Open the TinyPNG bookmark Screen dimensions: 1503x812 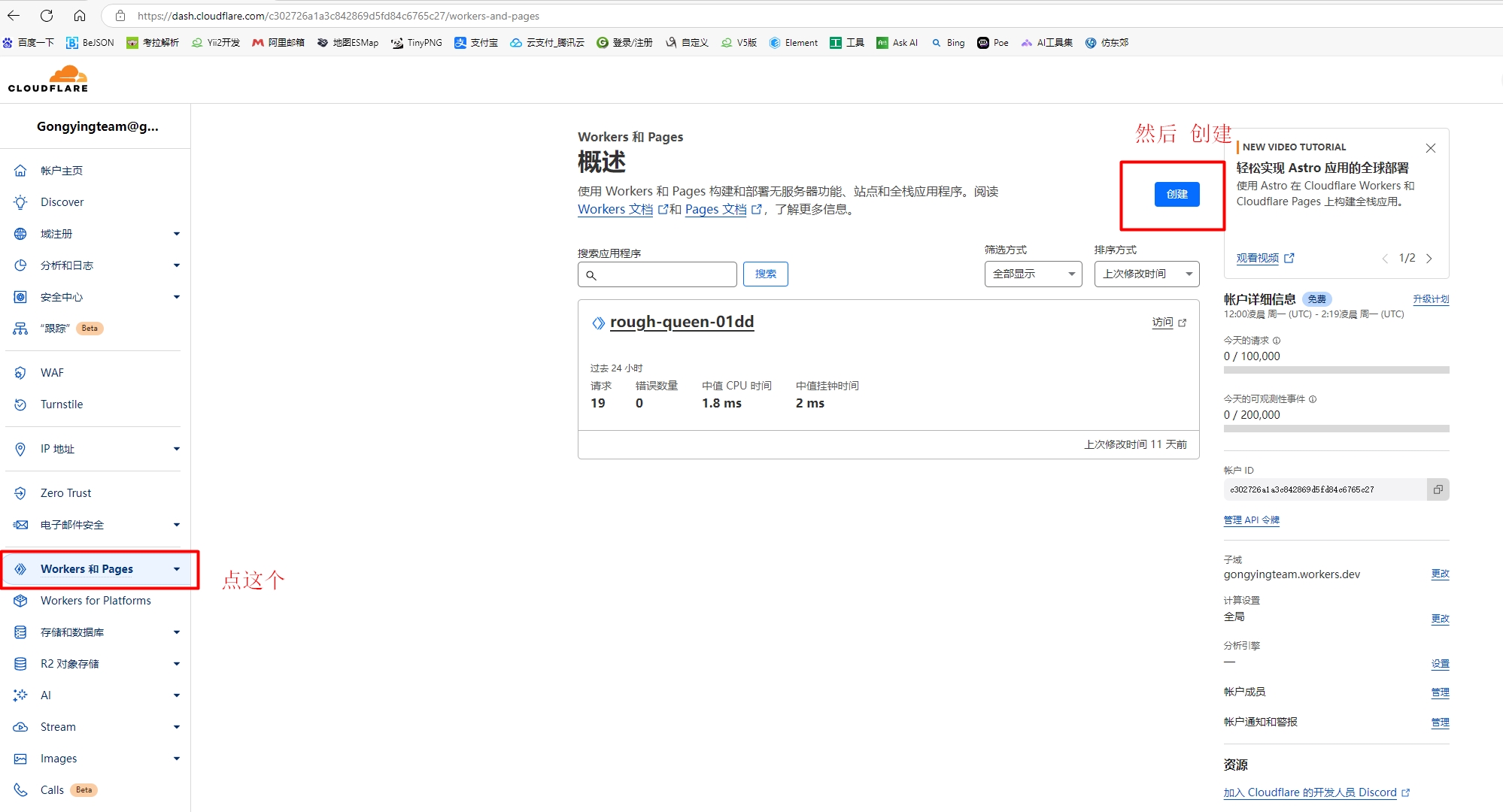pos(417,43)
